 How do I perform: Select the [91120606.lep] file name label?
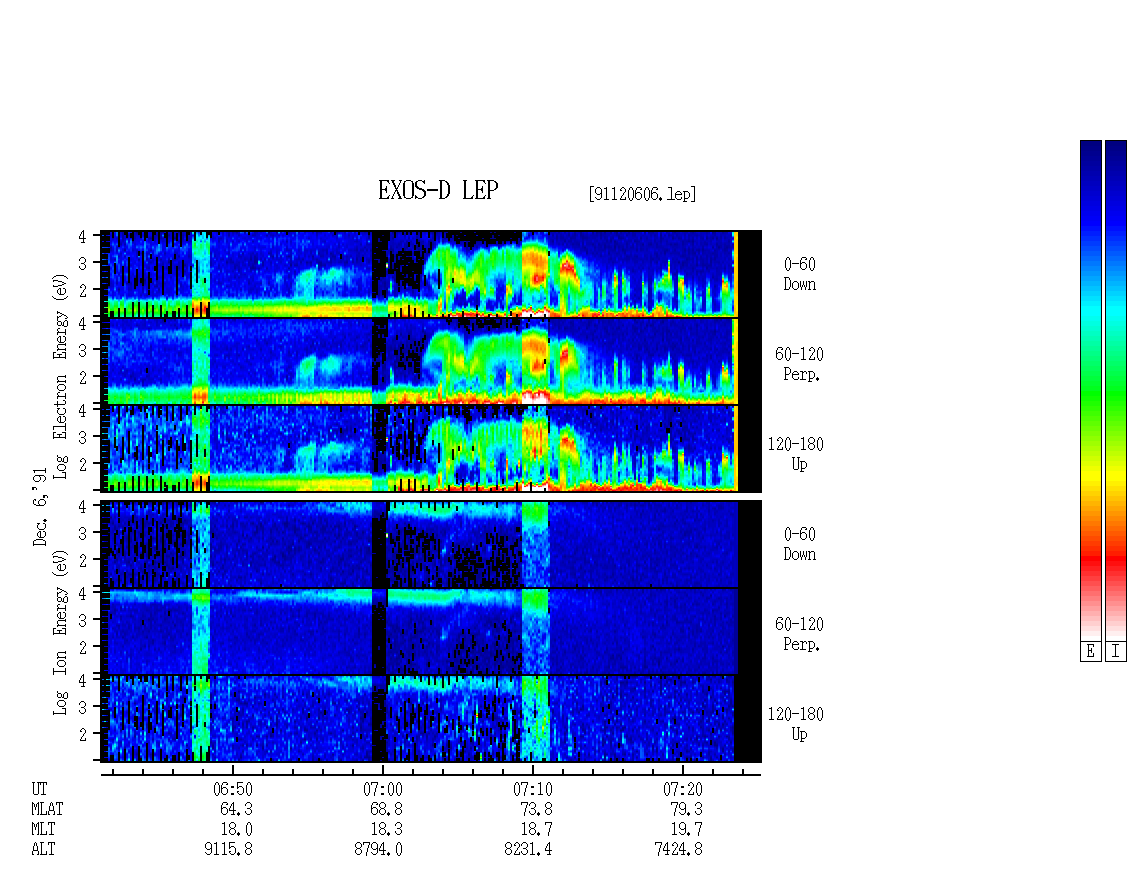[642, 194]
